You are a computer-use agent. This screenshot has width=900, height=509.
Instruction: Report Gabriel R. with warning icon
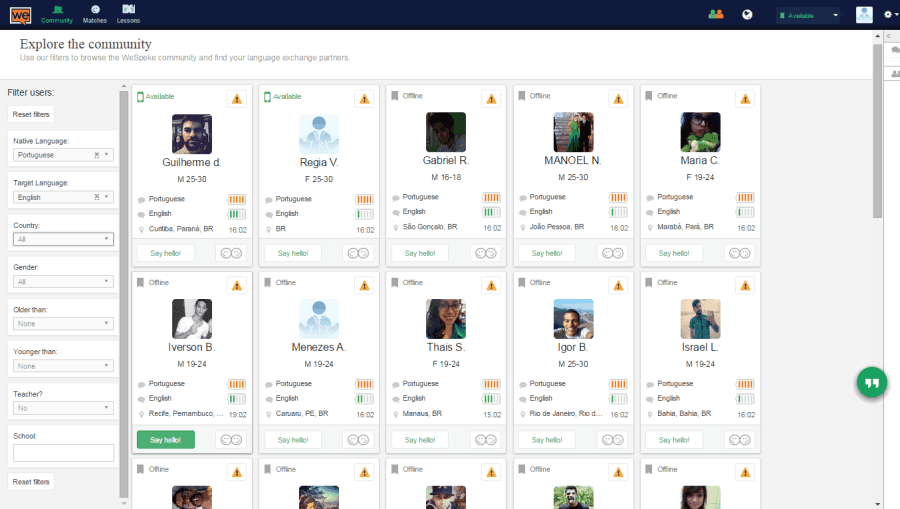point(491,99)
